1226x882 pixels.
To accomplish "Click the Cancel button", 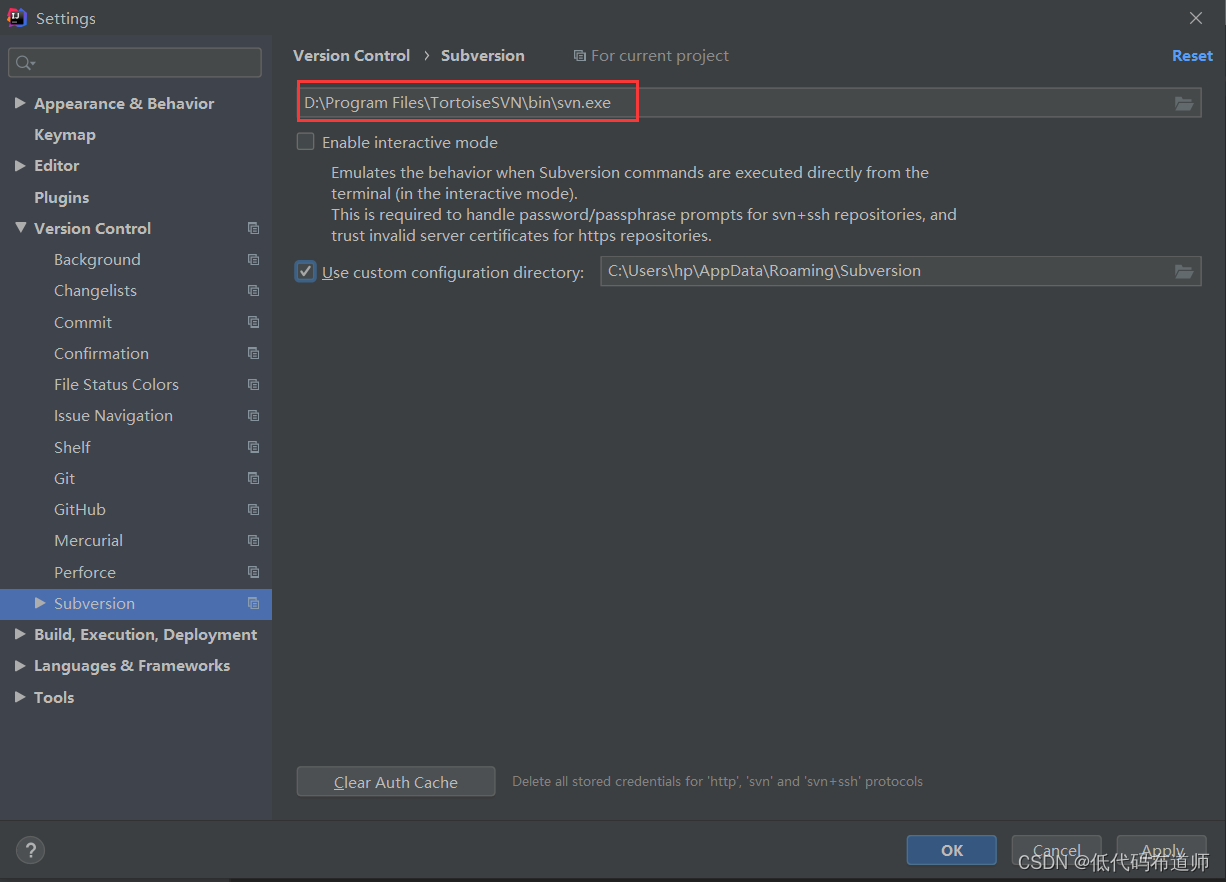I will [1057, 850].
